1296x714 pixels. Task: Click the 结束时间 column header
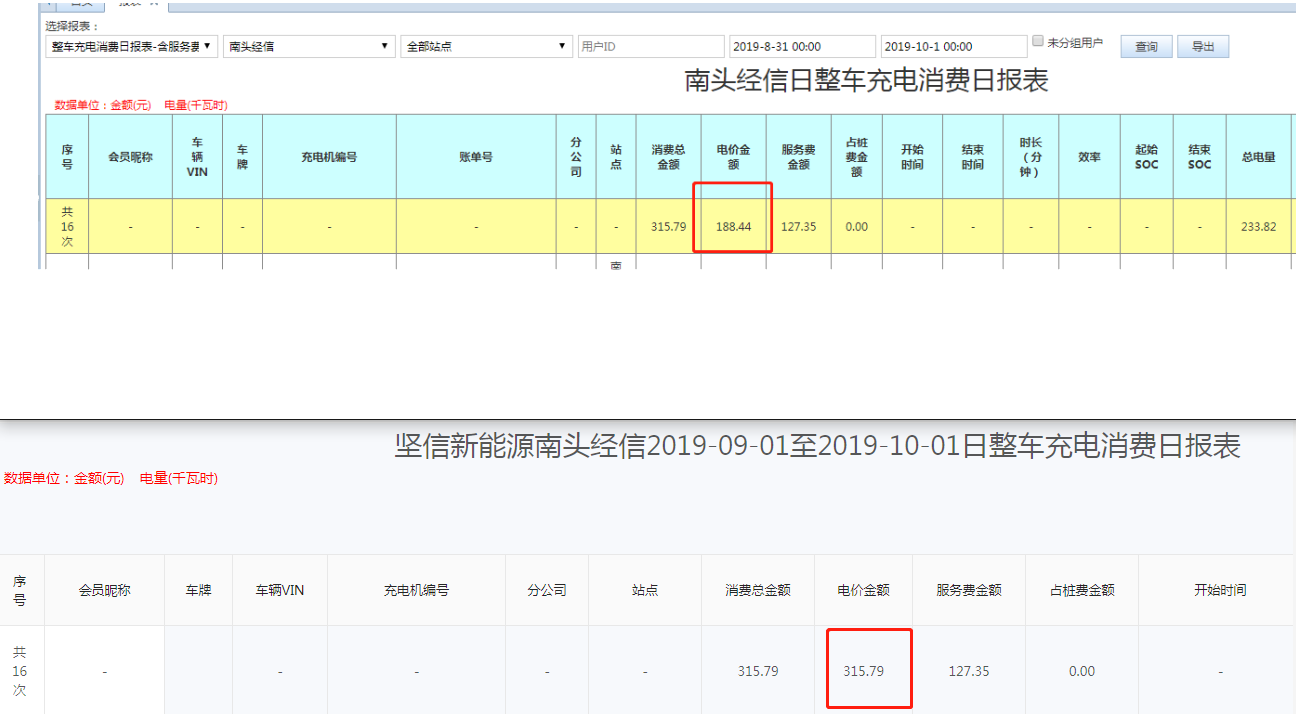click(x=972, y=157)
